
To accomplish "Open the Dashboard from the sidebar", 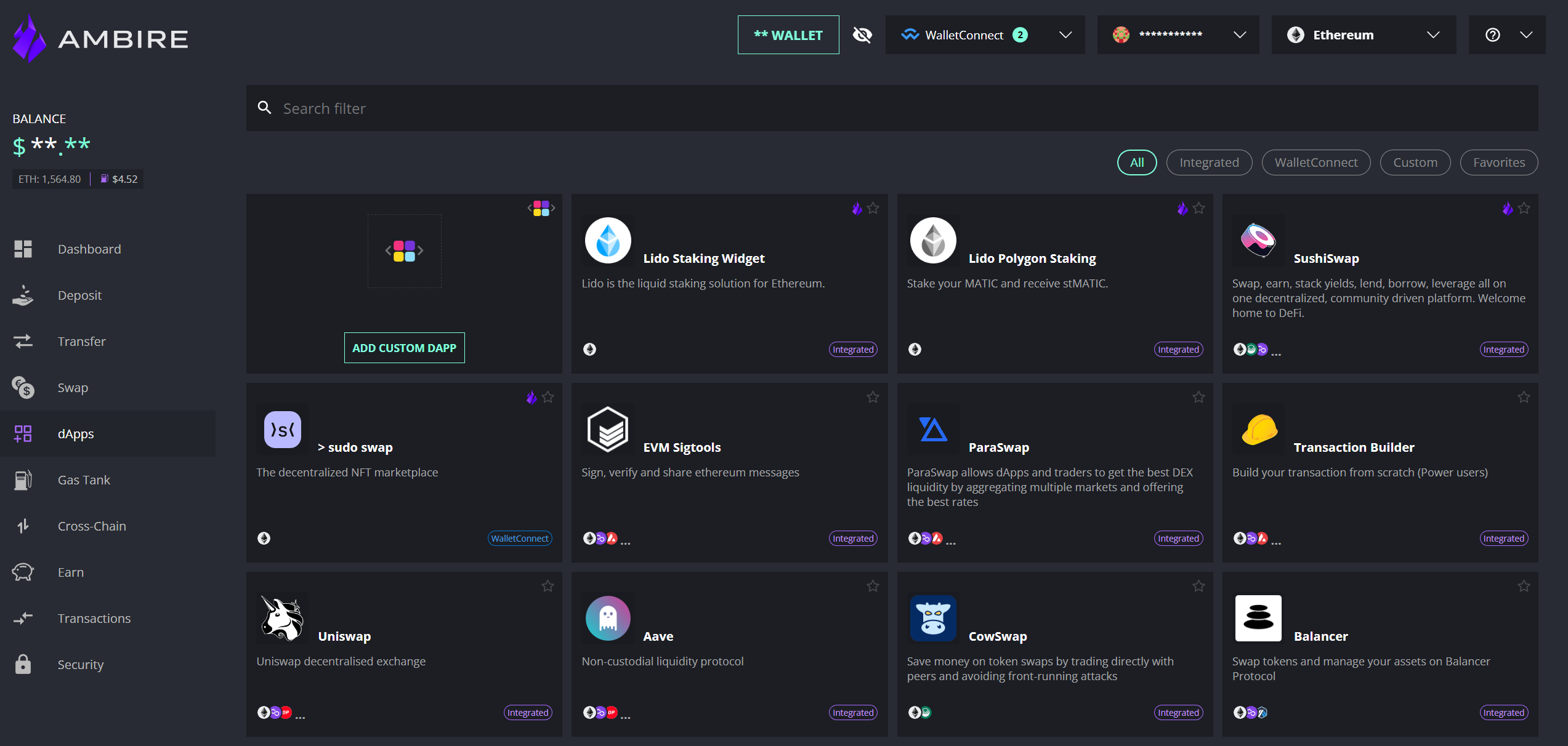I will point(89,249).
